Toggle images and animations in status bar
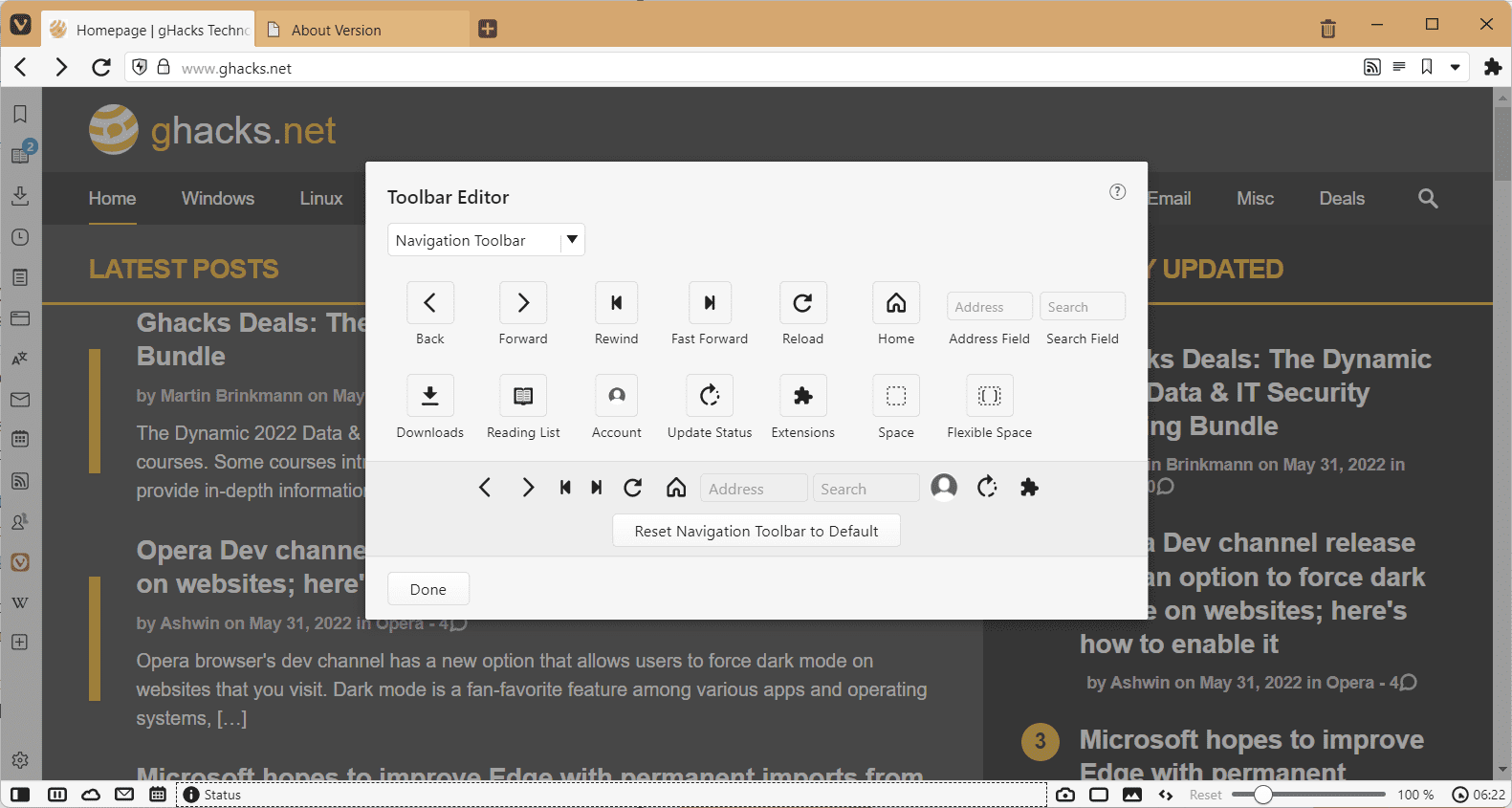The width and height of the screenshot is (1512, 808). 1132,795
